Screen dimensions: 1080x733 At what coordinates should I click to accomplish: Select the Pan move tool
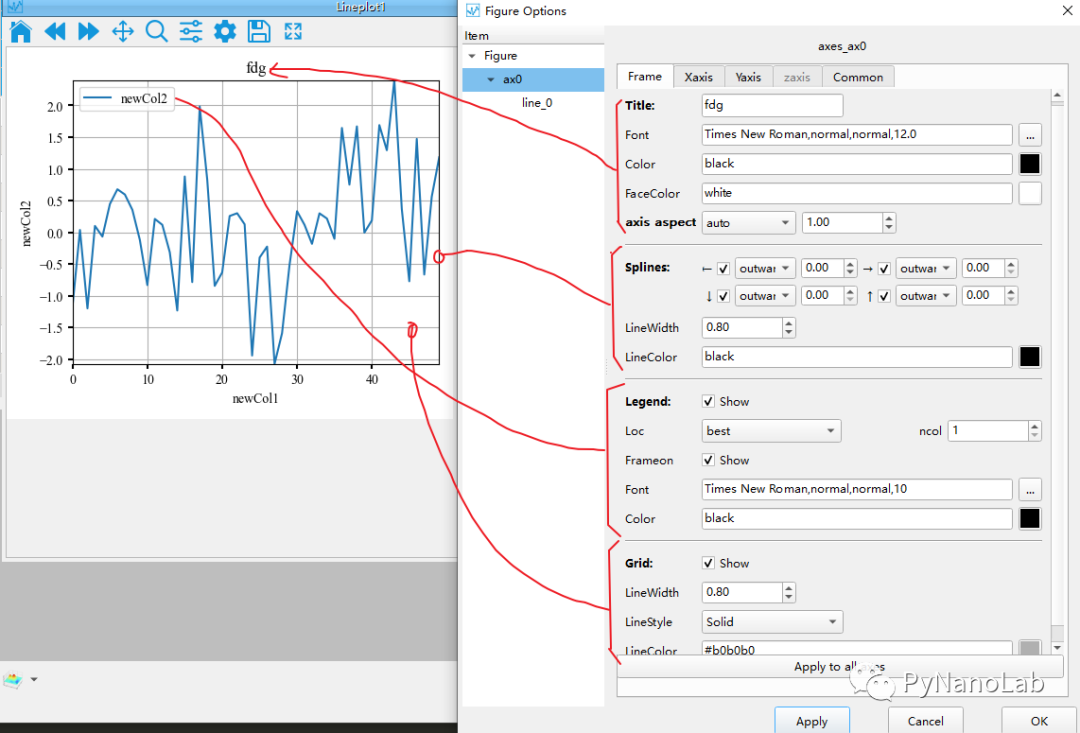pyautogui.click(x=123, y=31)
